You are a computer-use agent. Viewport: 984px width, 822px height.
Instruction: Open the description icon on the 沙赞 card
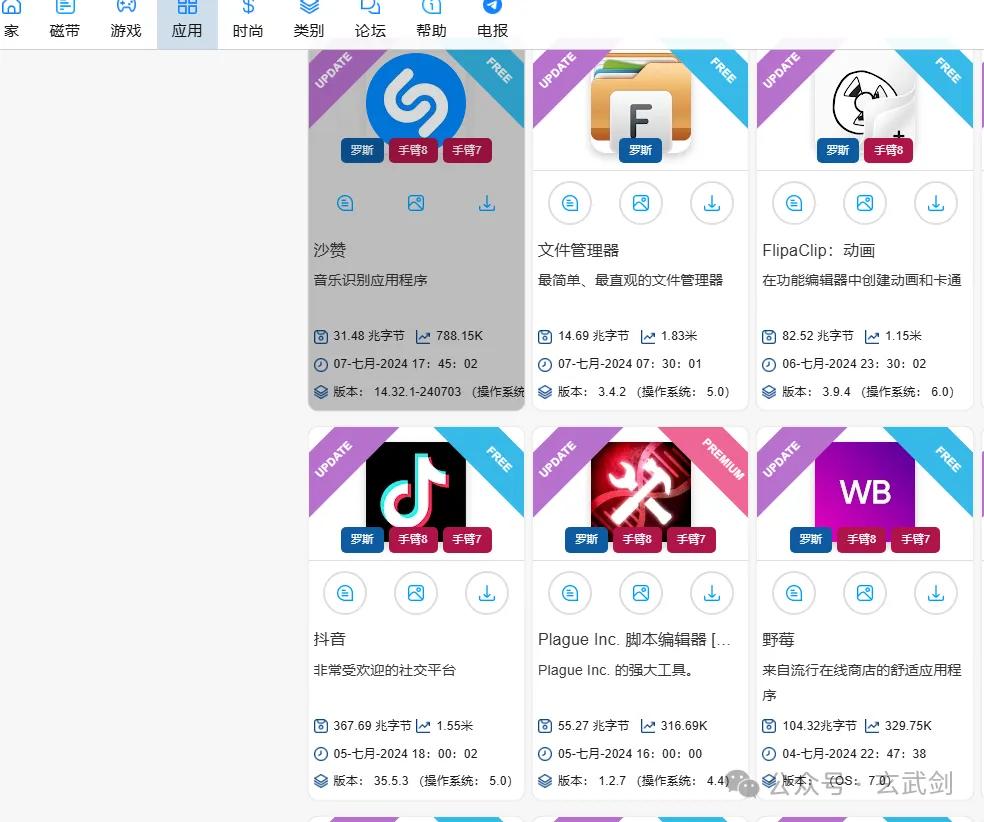click(345, 203)
